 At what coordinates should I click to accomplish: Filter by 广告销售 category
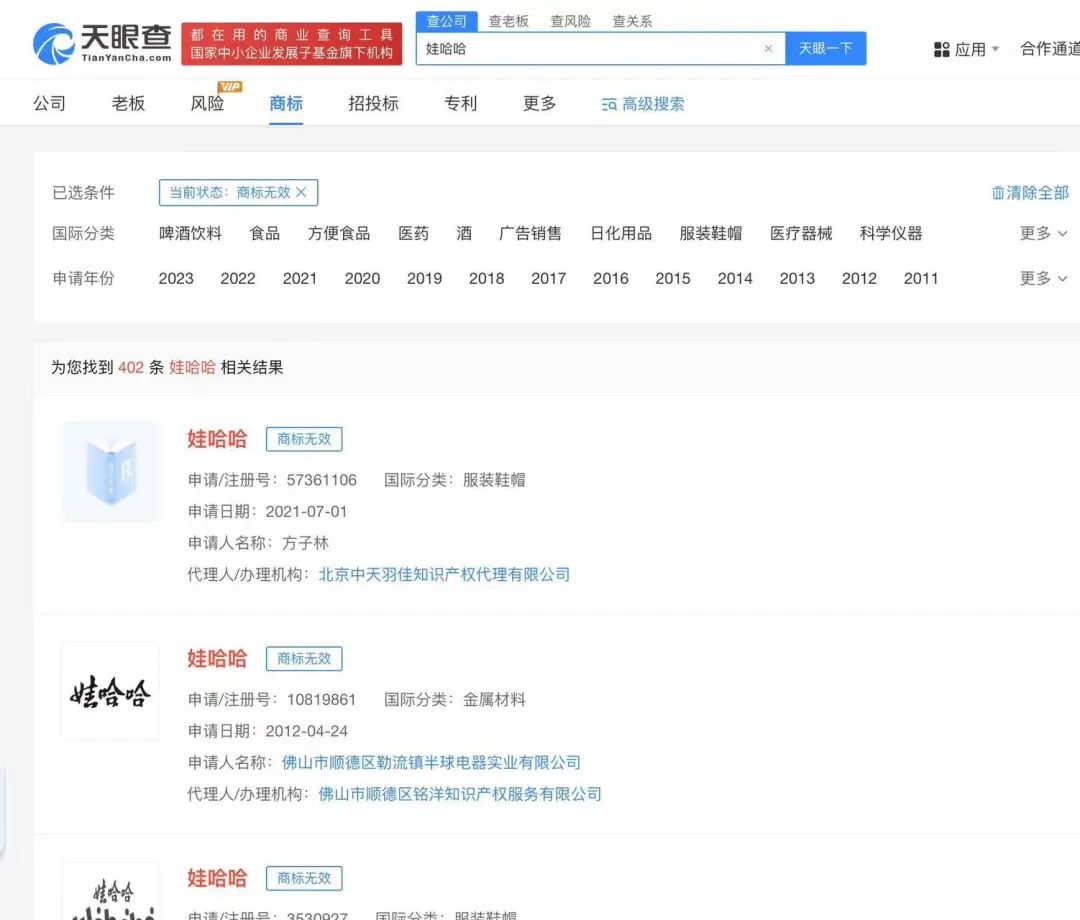click(x=530, y=233)
